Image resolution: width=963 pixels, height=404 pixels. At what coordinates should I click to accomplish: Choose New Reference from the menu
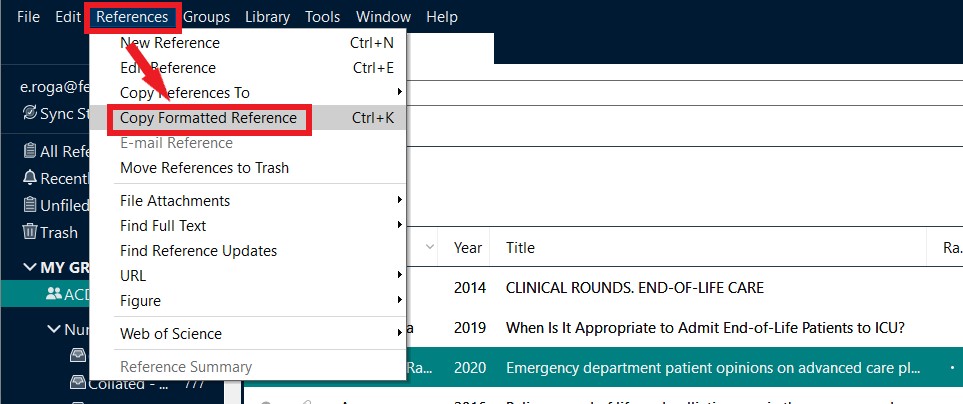248,43
